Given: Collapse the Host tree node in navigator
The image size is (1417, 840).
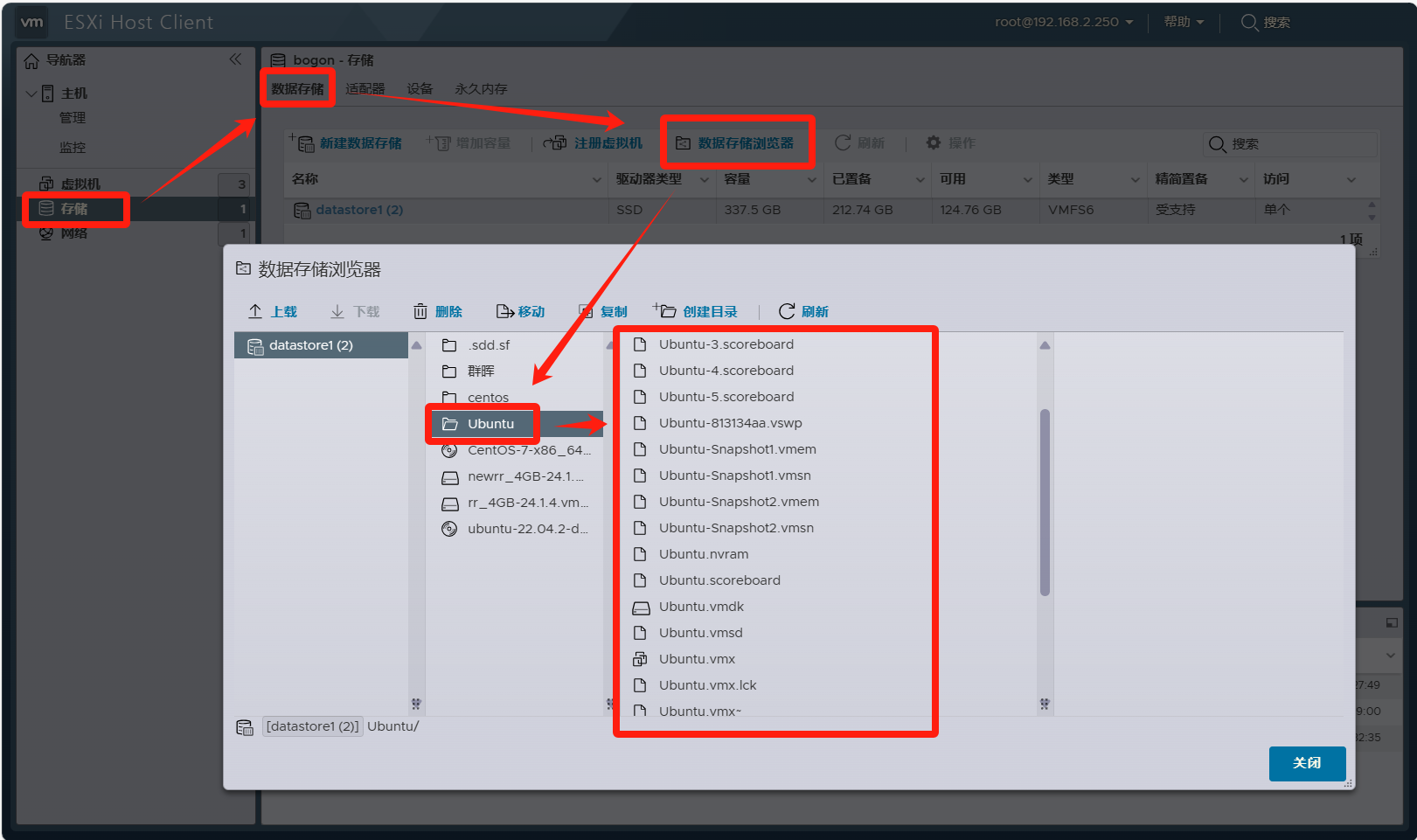Looking at the screenshot, I should [x=31, y=94].
